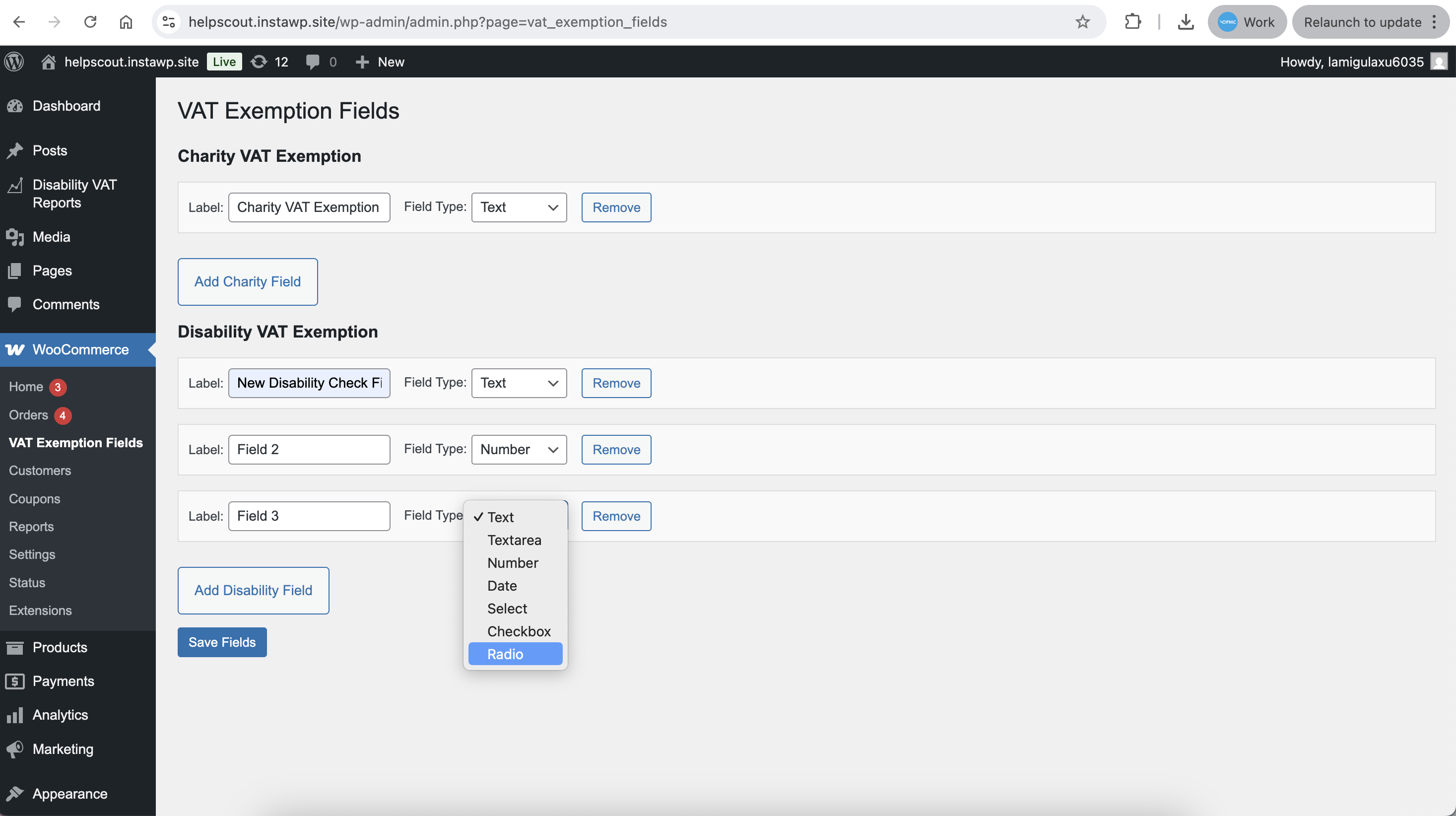Reload the page
The height and width of the screenshot is (816, 1456).
point(90,22)
